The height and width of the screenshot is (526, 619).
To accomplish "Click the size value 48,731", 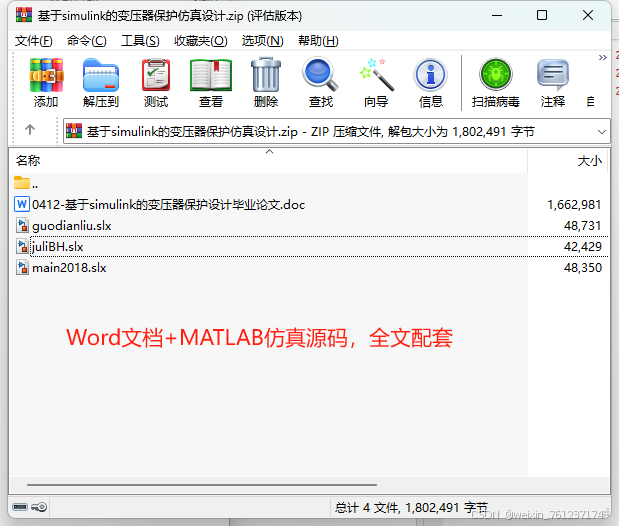I will click(x=582, y=225).
